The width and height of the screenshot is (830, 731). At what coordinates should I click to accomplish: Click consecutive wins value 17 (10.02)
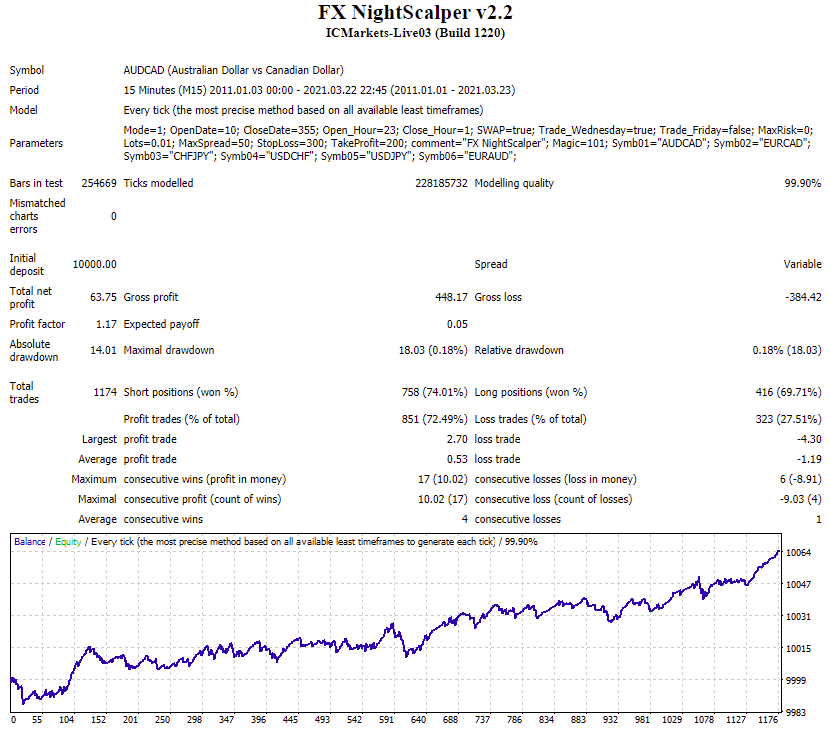click(443, 479)
